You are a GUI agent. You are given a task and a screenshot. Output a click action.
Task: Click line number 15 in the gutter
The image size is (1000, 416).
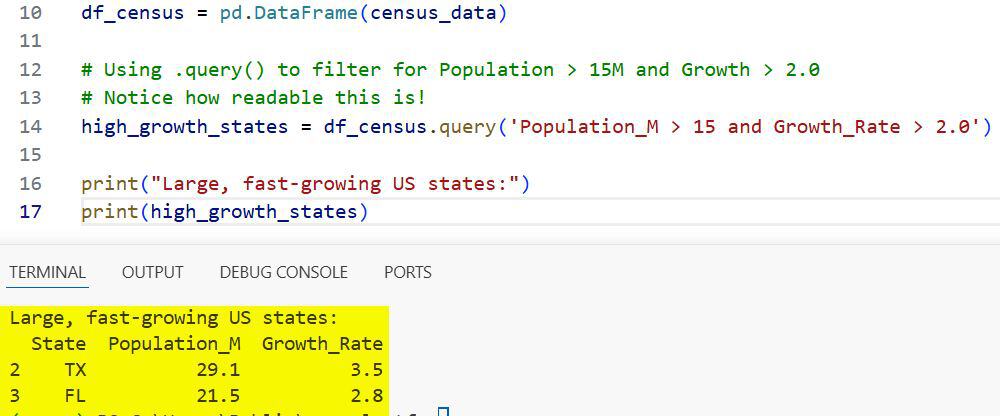[x=30, y=154]
